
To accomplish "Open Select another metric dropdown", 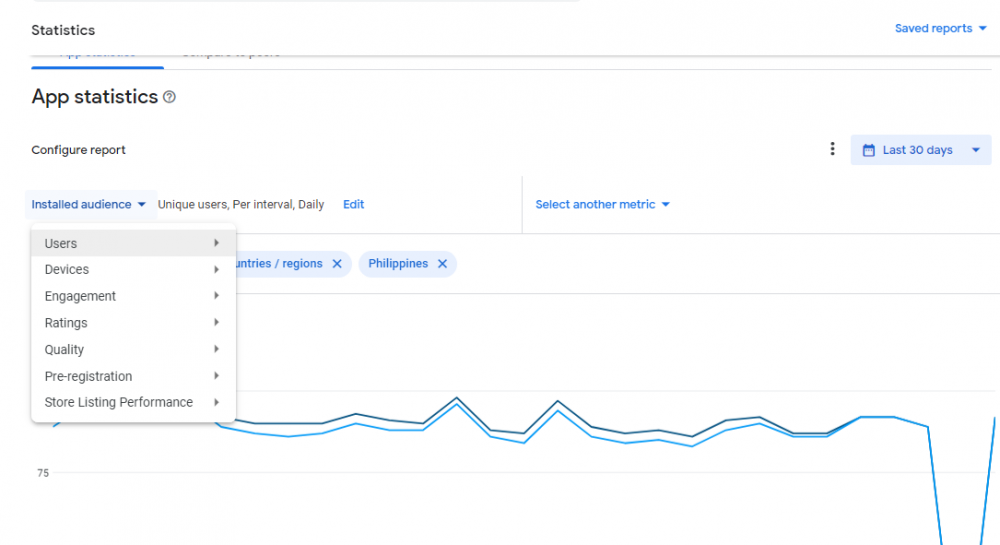I will tap(603, 205).
